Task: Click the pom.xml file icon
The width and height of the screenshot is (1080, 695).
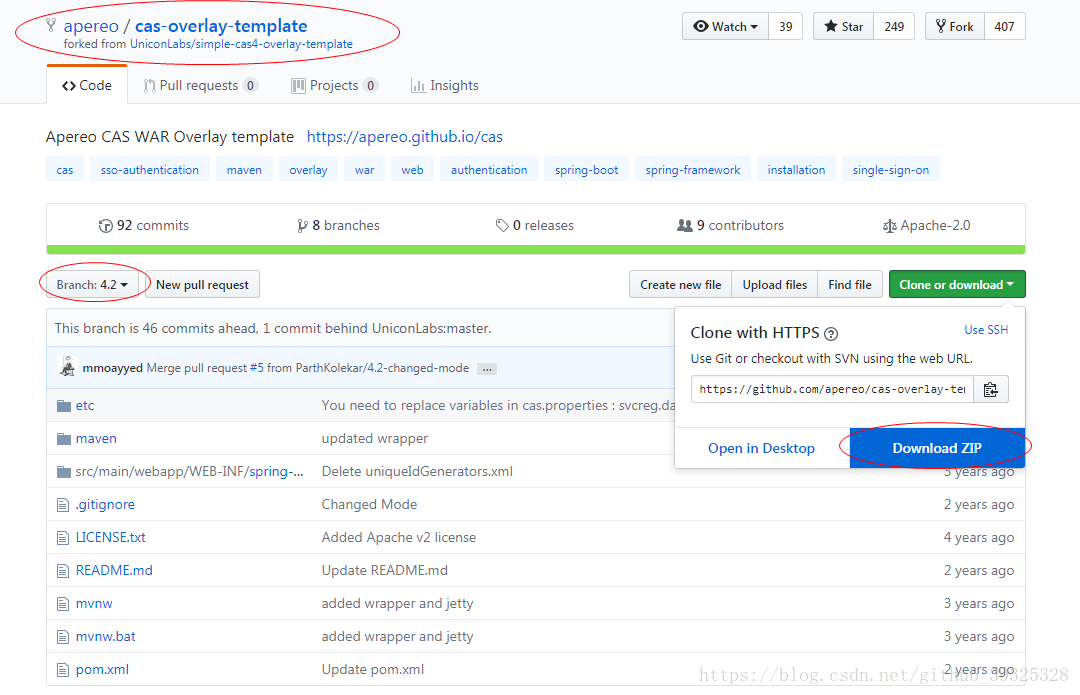Action: click(63, 670)
